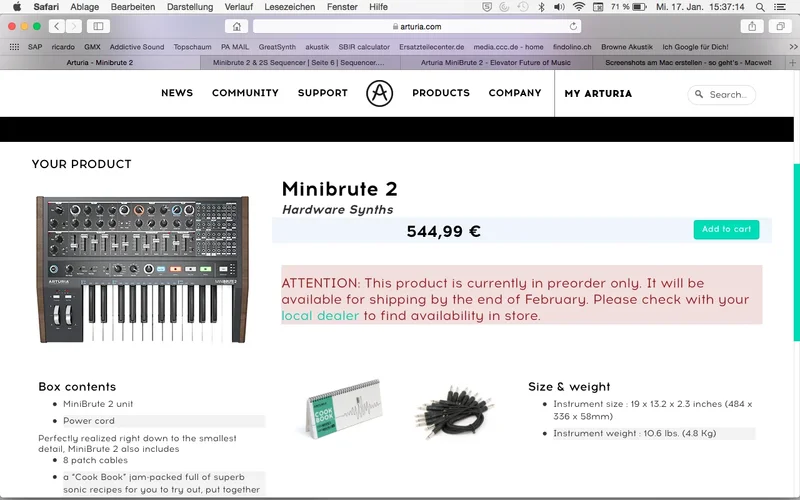Viewport: 800px width, 500px height.
Task: Open the Share sheet icon in Safari
Action: 752,26
